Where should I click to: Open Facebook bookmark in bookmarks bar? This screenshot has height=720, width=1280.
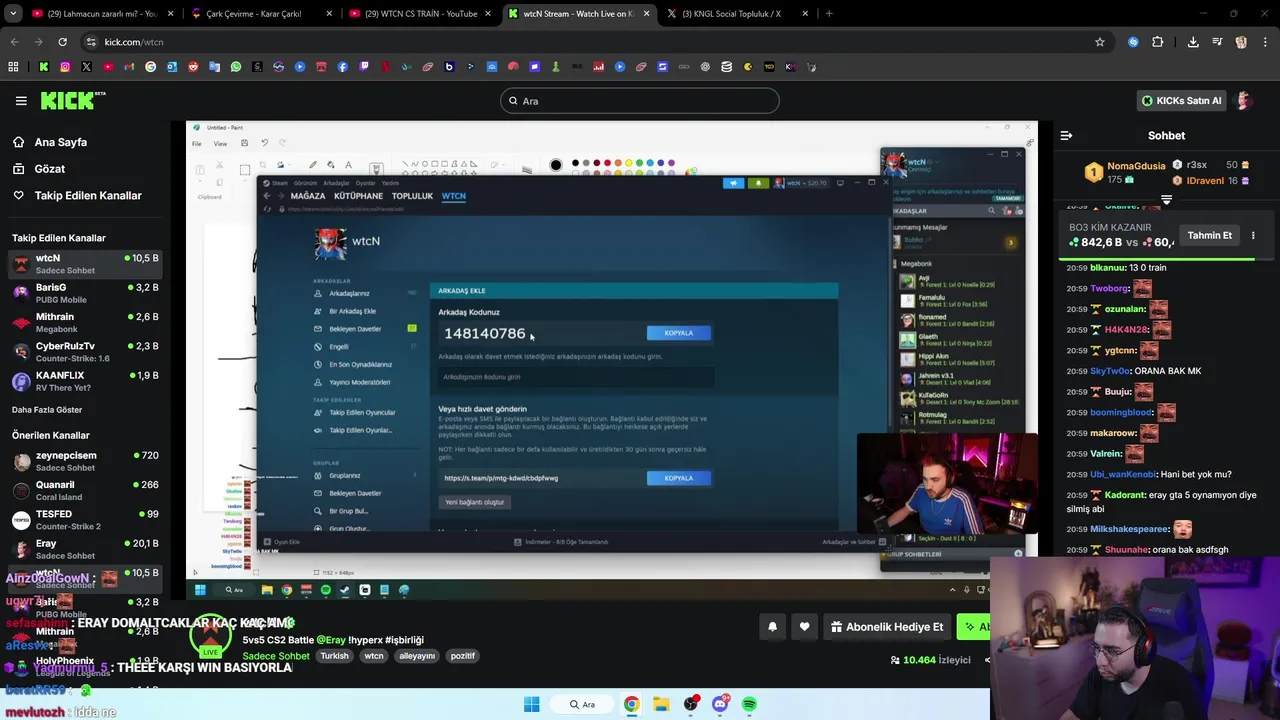(x=343, y=67)
